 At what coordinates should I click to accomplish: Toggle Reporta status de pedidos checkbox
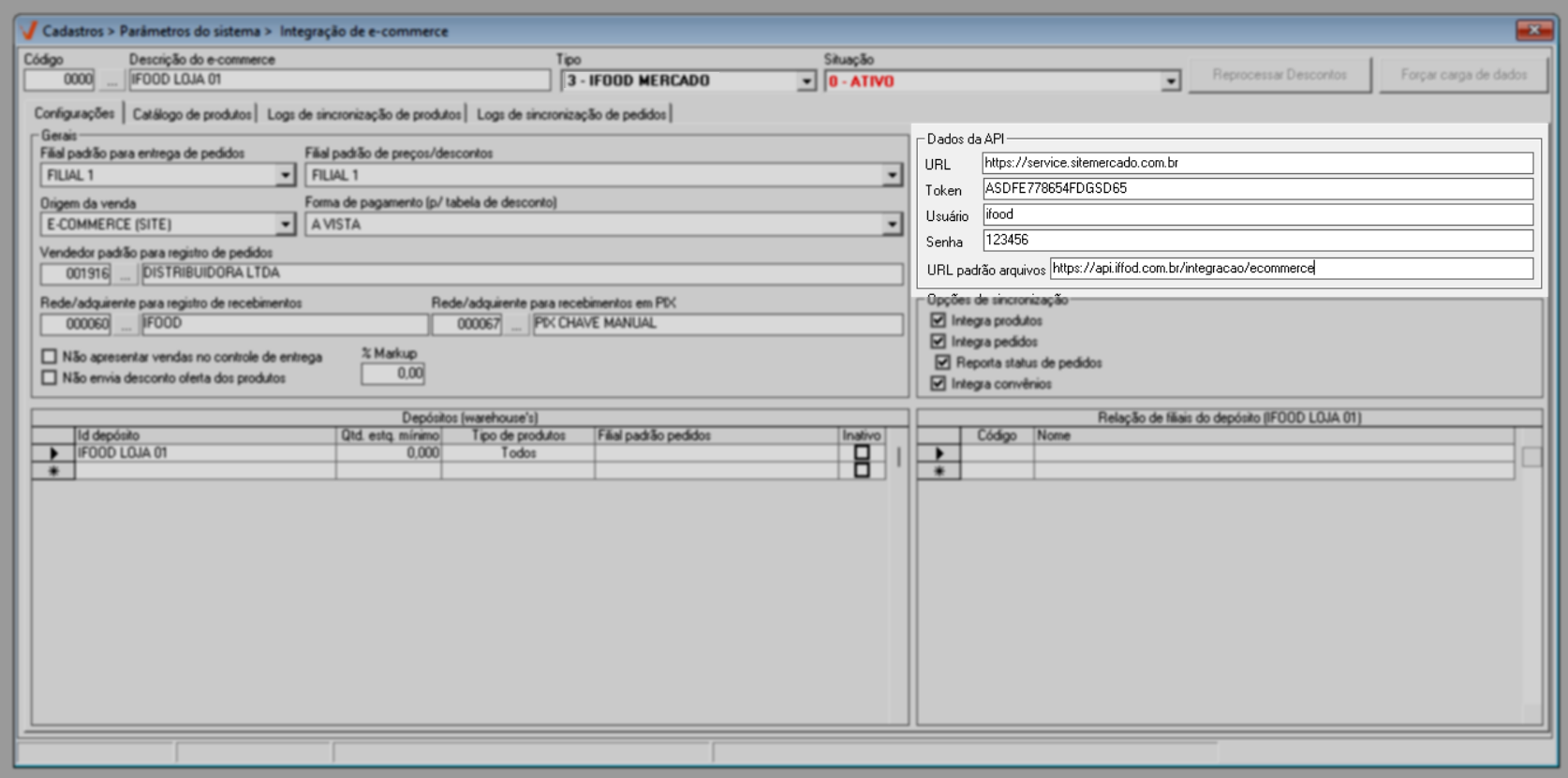coord(943,362)
